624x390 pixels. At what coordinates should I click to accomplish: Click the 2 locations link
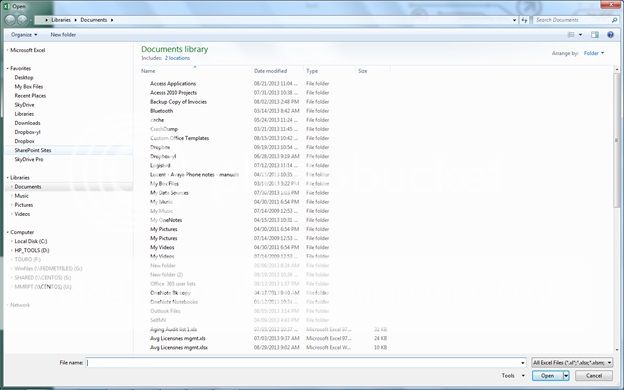[177, 58]
